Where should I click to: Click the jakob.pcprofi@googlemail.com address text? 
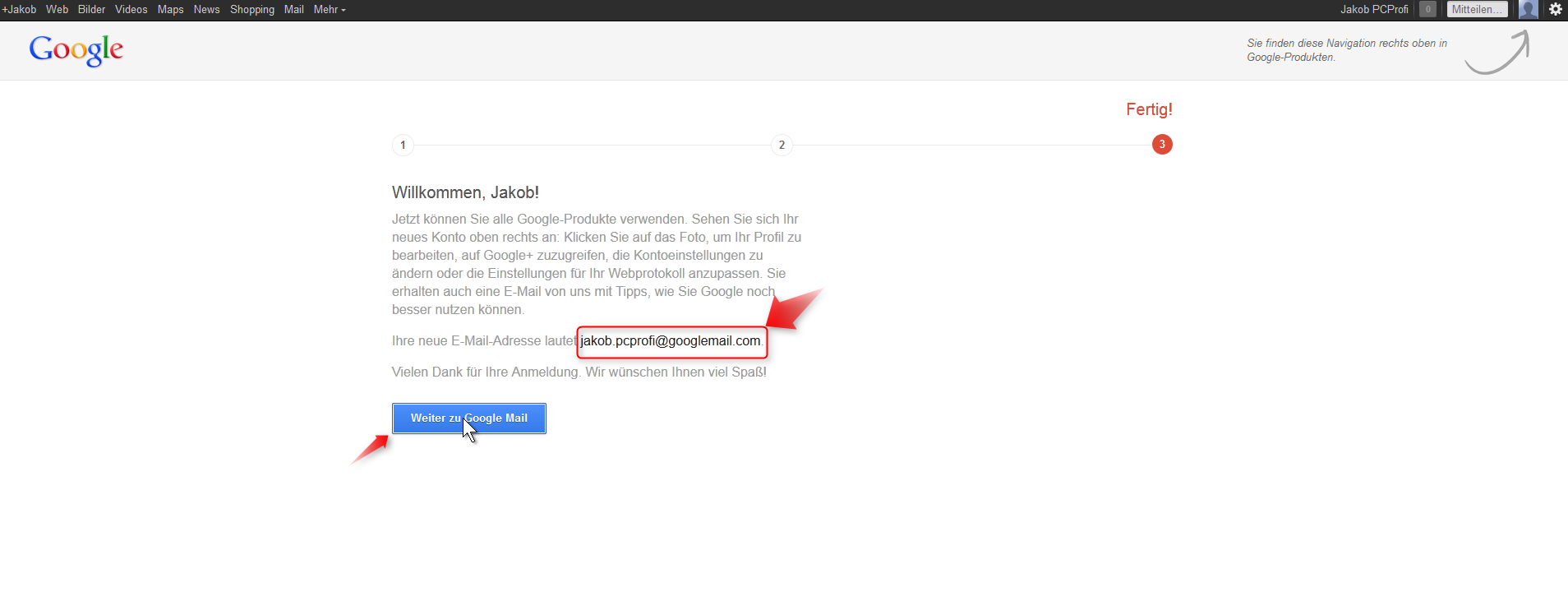671,341
